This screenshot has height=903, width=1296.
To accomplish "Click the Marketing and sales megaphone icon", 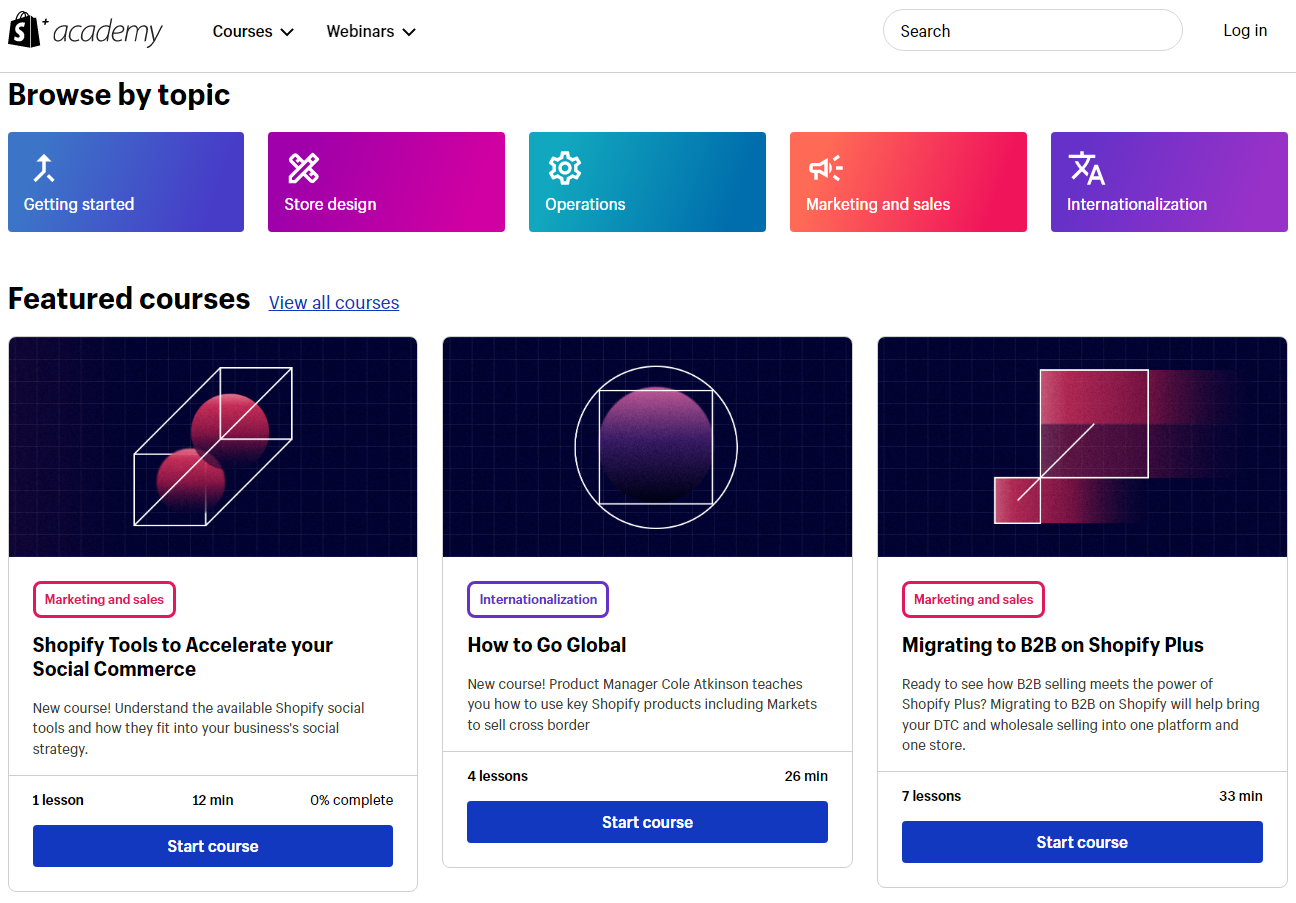I will pyautogui.click(x=825, y=168).
